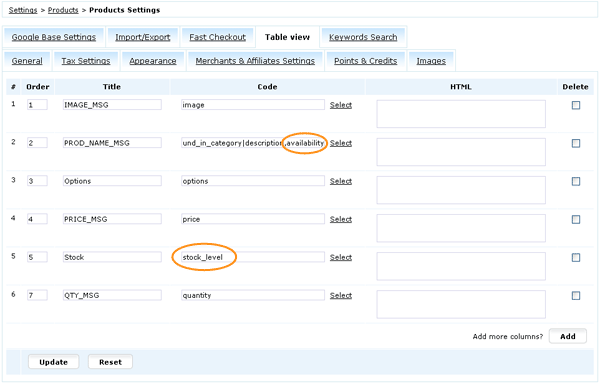Viewport: 600px width, 384px height.
Task: Click the PRICE_MSG title field
Action: point(112,219)
